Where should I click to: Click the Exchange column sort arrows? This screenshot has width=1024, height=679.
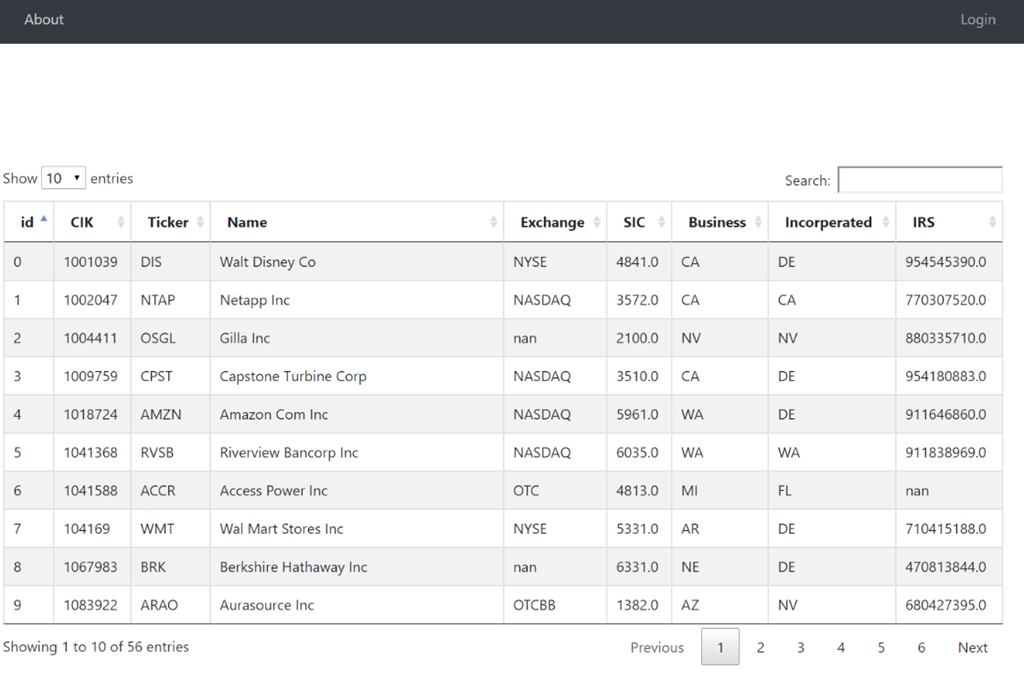(x=596, y=221)
